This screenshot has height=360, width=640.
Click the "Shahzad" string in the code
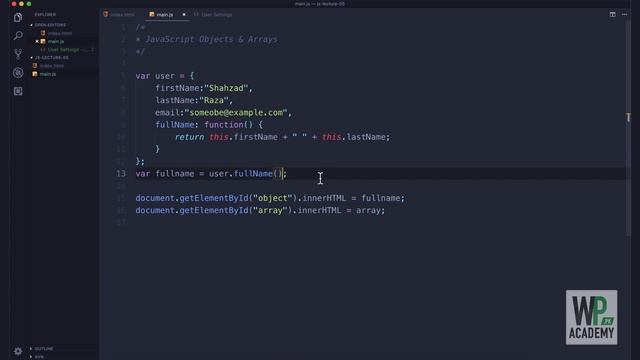coord(226,88)
